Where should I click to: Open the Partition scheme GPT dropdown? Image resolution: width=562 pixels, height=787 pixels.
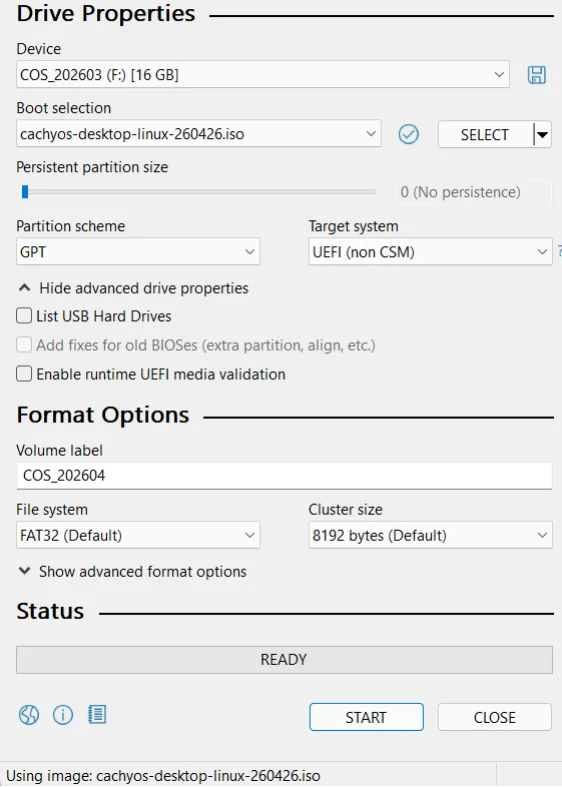138,251
